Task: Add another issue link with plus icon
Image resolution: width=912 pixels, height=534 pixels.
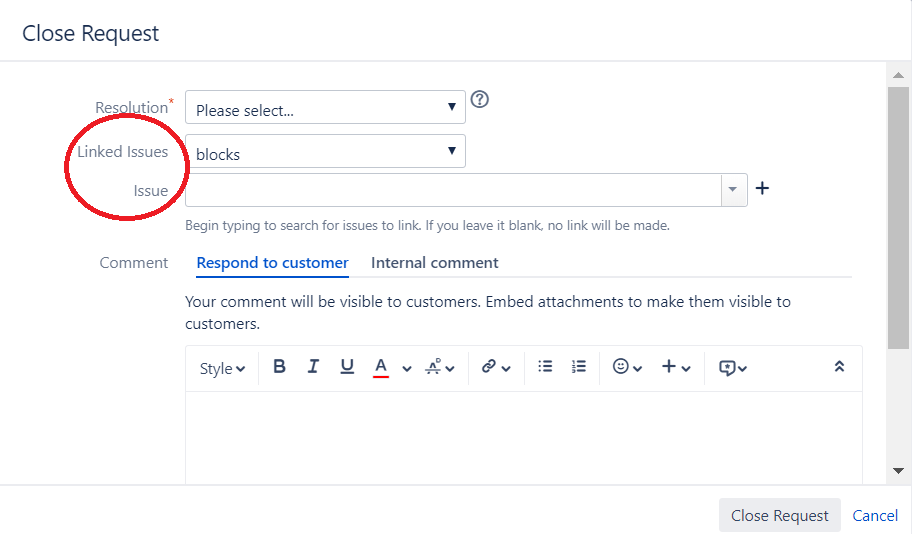Action: pos(762,188)
